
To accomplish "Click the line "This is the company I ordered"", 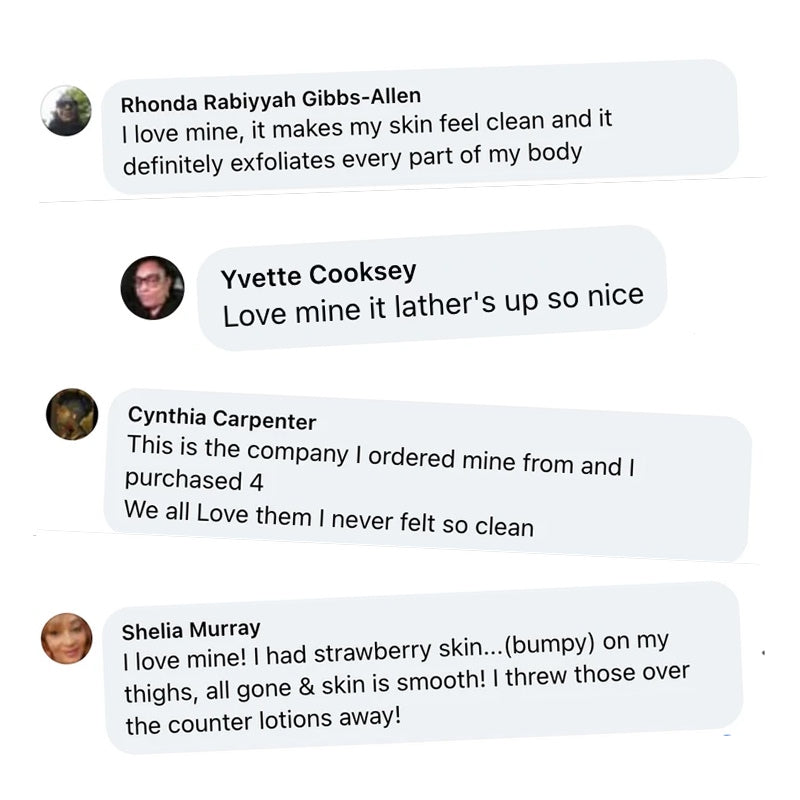I will click(380, 454).
